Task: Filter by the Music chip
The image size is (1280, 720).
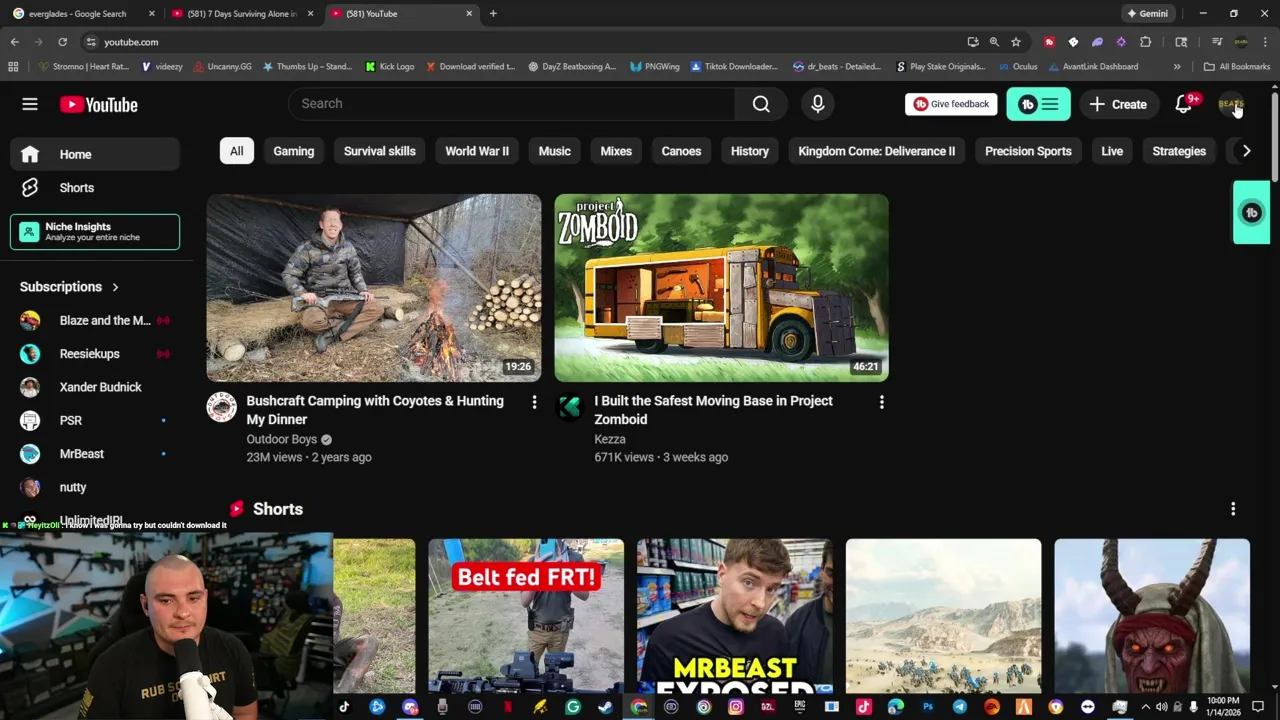Action: coord(555,151)
